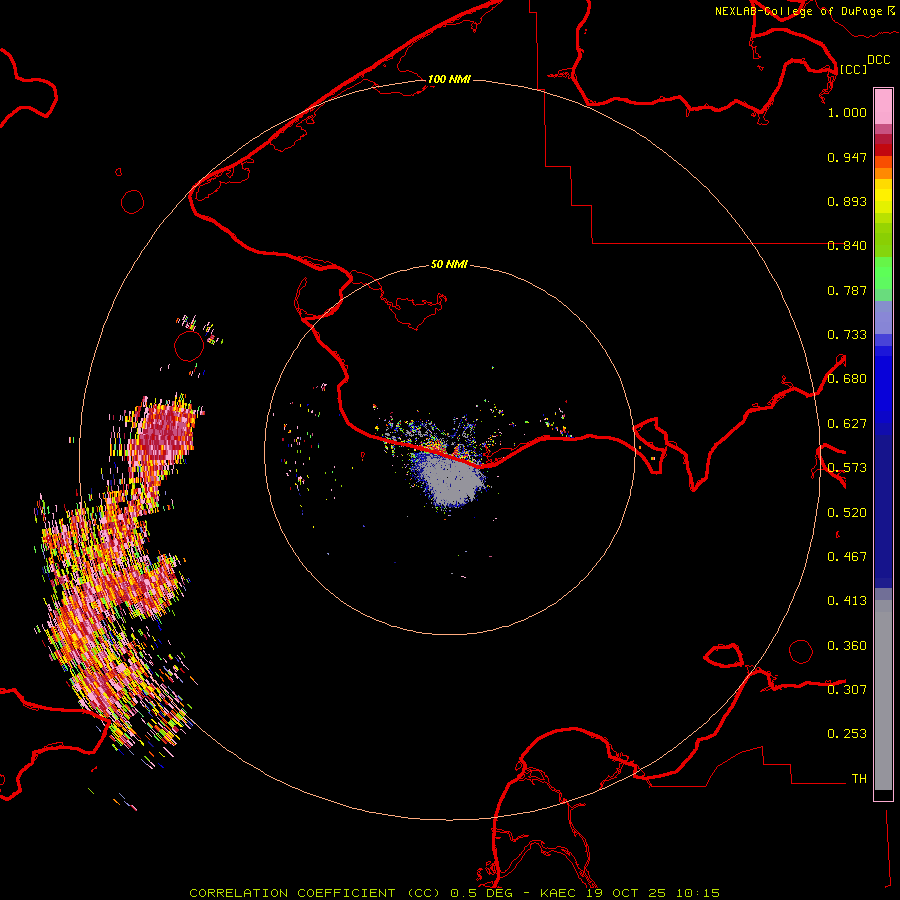Select the 0.253 scale value
900x900 pixels.
coord(847,734)
